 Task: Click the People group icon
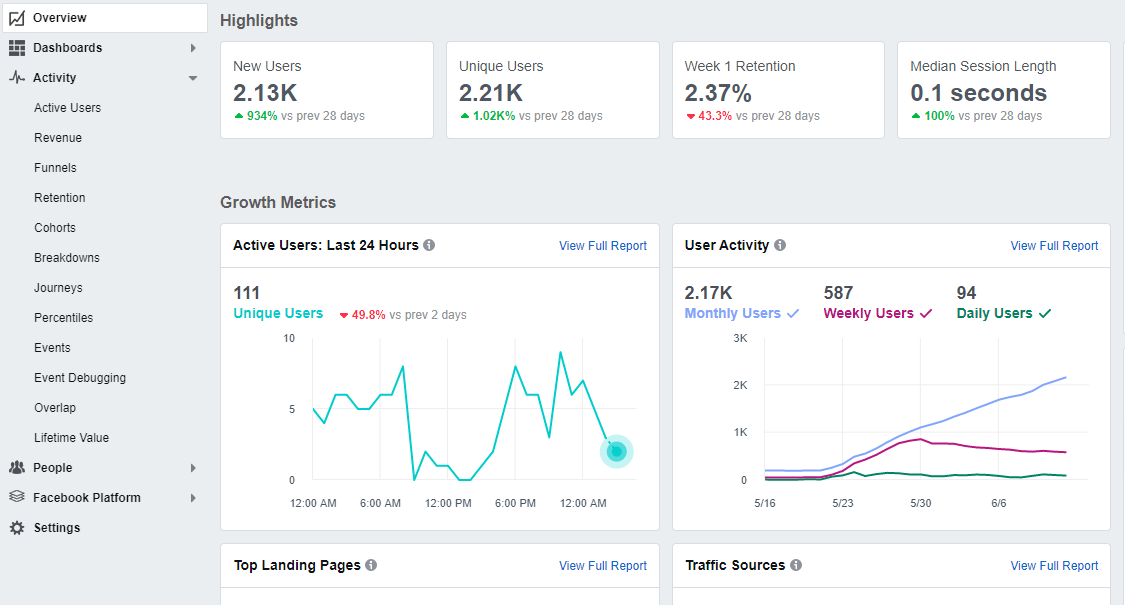[17, 468]
